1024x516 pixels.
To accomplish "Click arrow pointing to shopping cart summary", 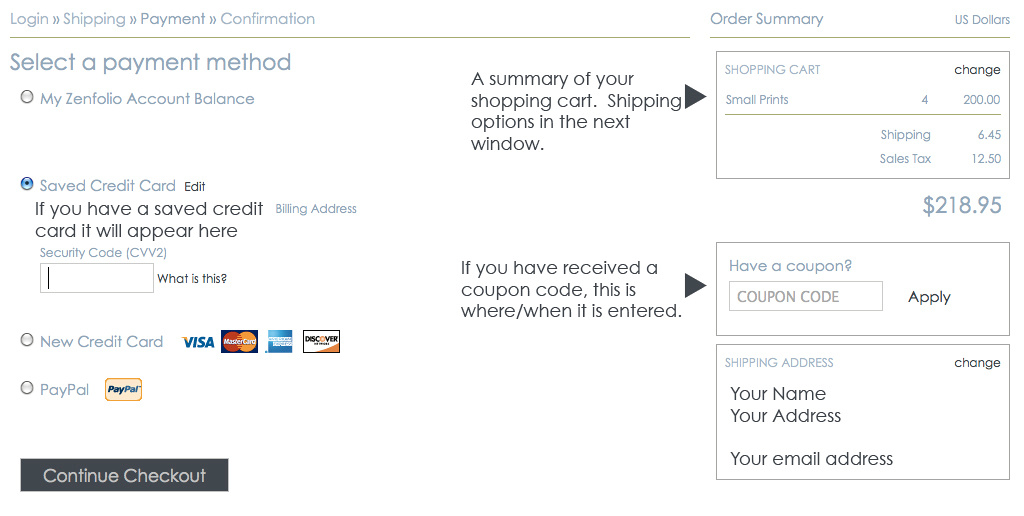I will click(x=696, y=96).
